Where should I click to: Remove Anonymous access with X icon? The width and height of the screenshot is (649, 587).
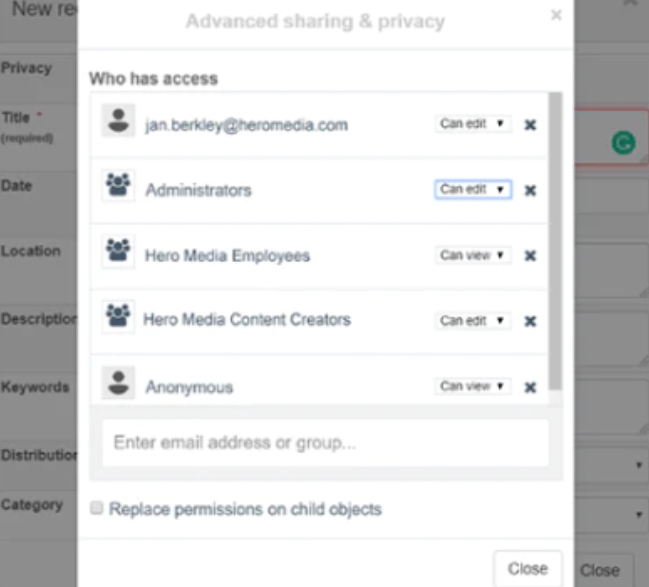tap(530, 387)
